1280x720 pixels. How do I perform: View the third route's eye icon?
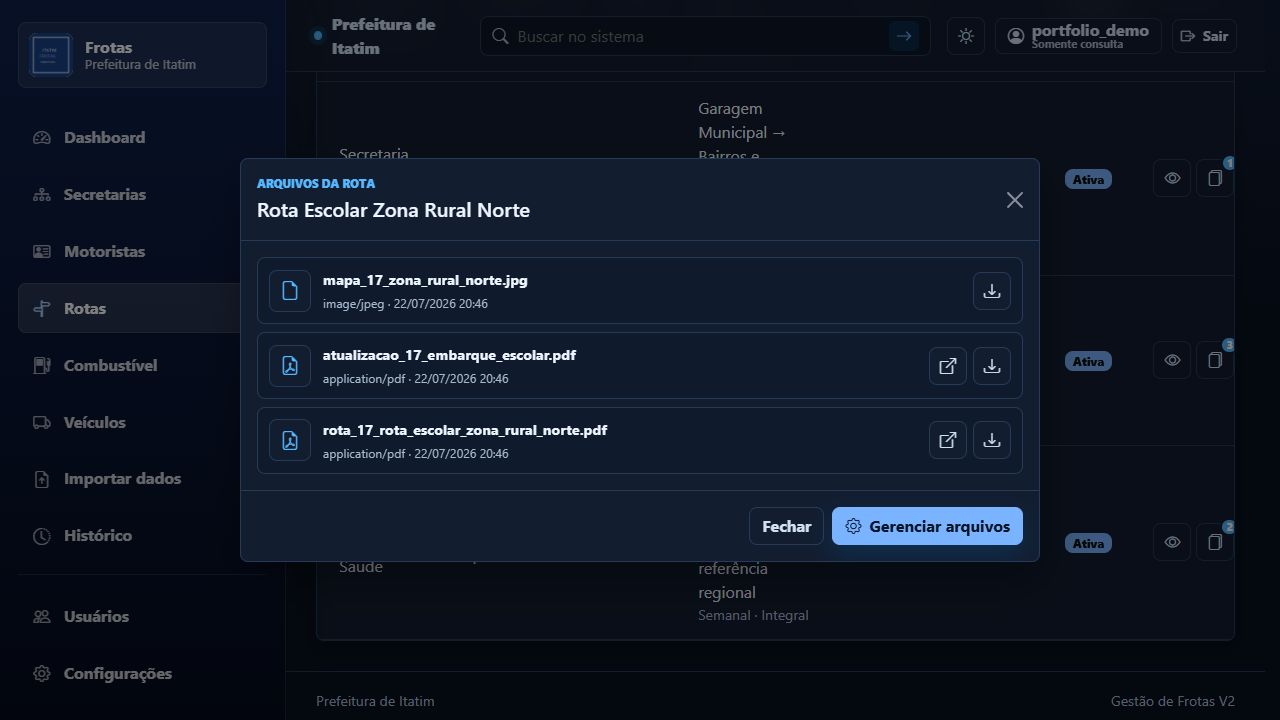(1172, 543)
